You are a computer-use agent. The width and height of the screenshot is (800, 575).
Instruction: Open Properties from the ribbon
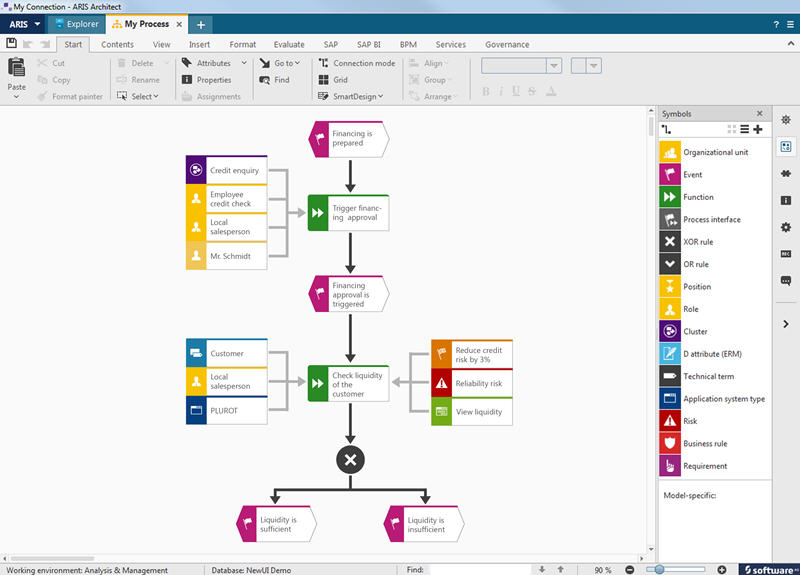[207, 80]
